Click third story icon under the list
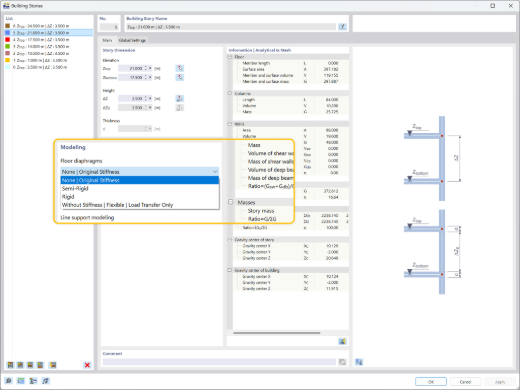This screenshot has height=390, width=520. (30, 365)
